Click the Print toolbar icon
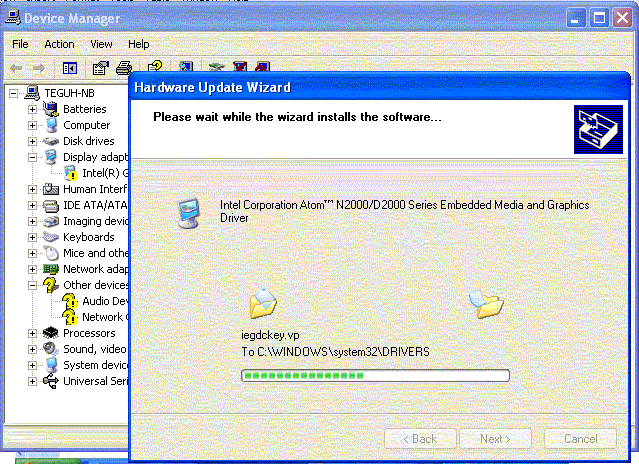This screenshot has height=464, width=639. (x=124, y=68)
